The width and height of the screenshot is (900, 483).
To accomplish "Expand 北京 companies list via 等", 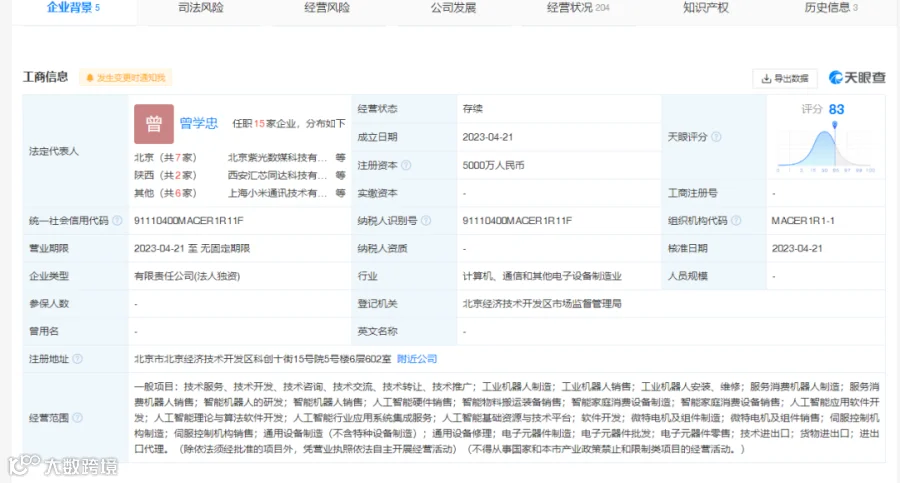I will tap(340, 157).
